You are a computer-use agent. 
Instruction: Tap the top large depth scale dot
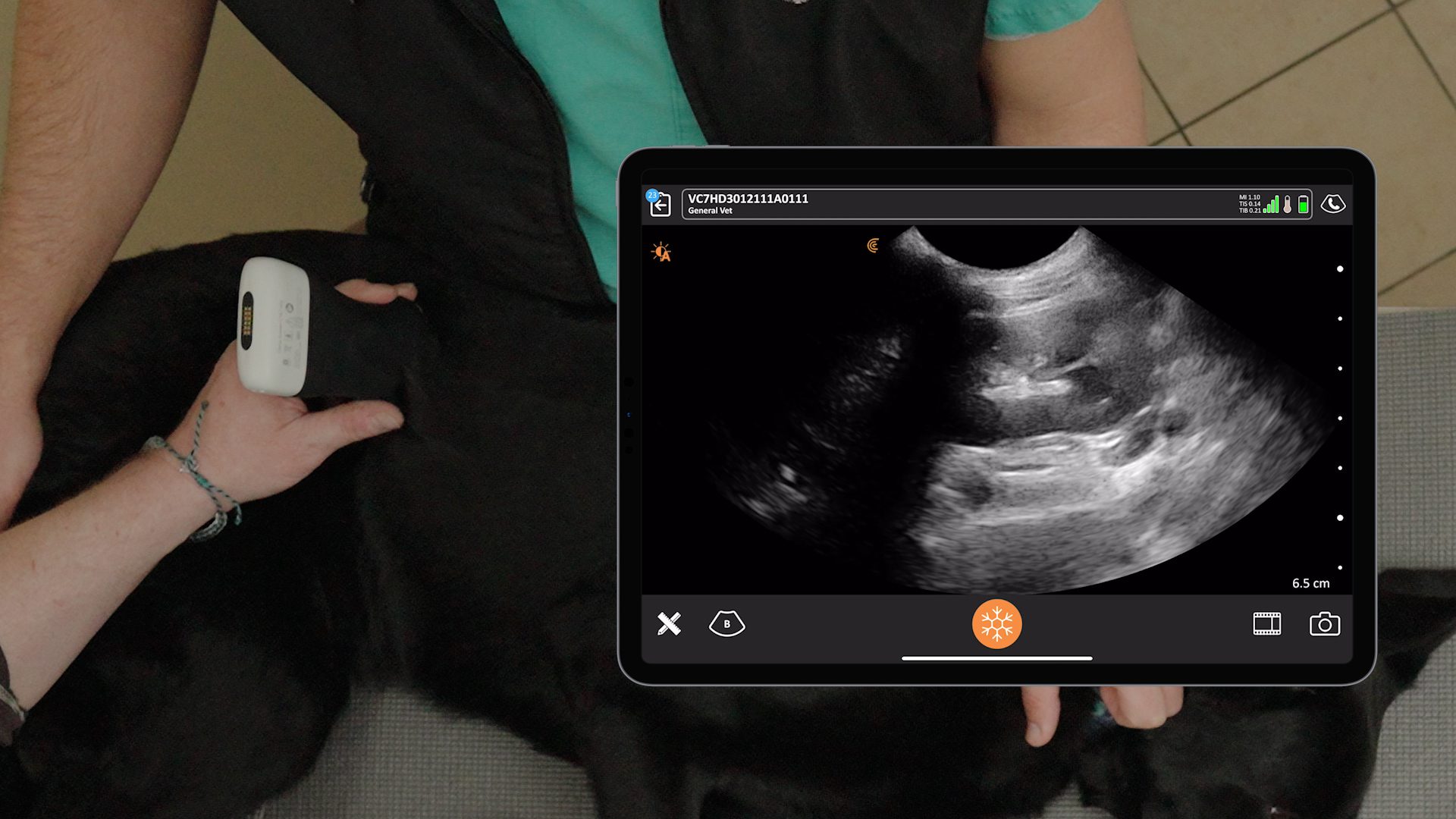tap(1340, 269)
